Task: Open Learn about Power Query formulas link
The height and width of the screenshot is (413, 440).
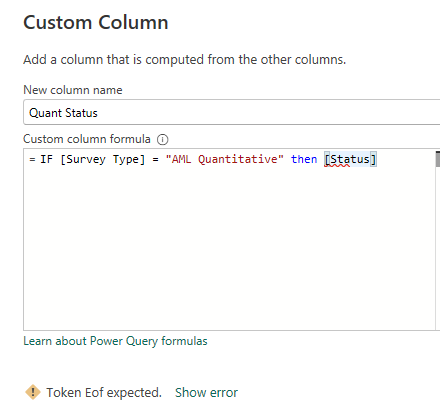Action: [x=115, y=341]
